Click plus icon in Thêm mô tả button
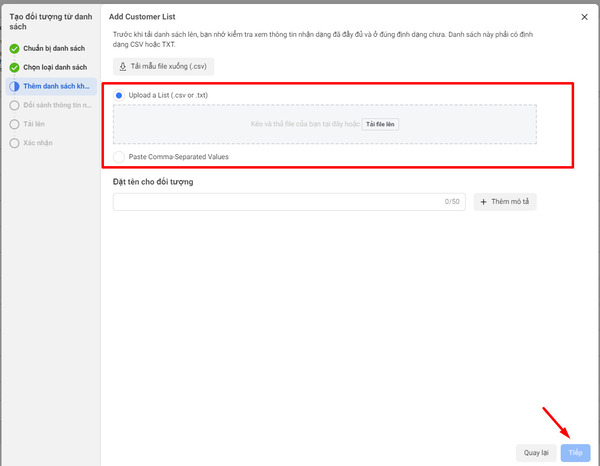 (x=484, y=202)
